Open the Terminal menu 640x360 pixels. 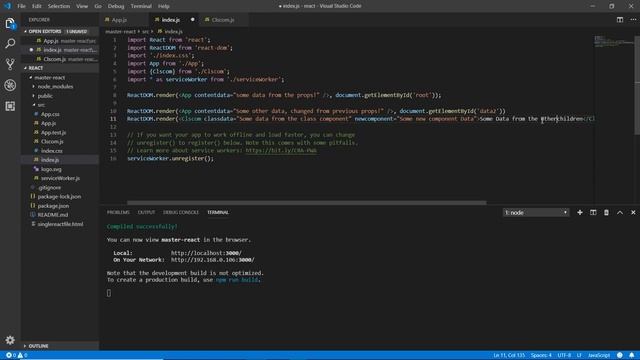coord(141,6)
